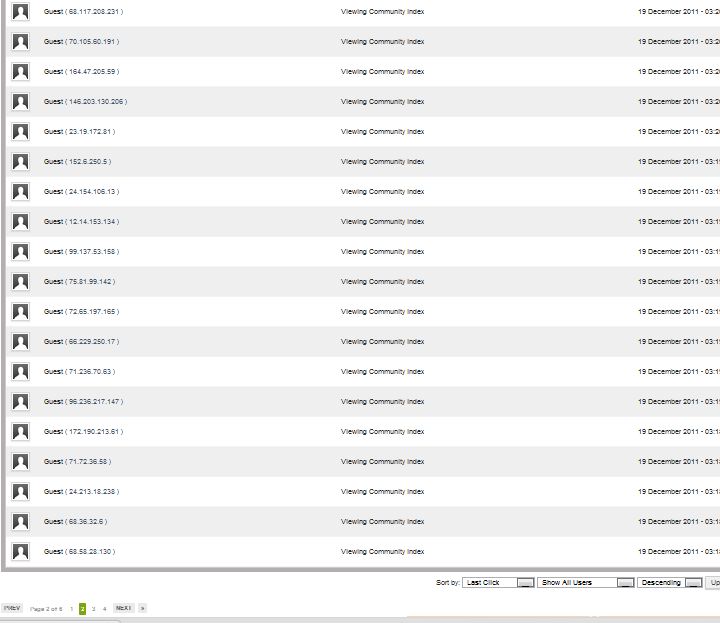Click IP text 164.47.205.59

point(92,72)
